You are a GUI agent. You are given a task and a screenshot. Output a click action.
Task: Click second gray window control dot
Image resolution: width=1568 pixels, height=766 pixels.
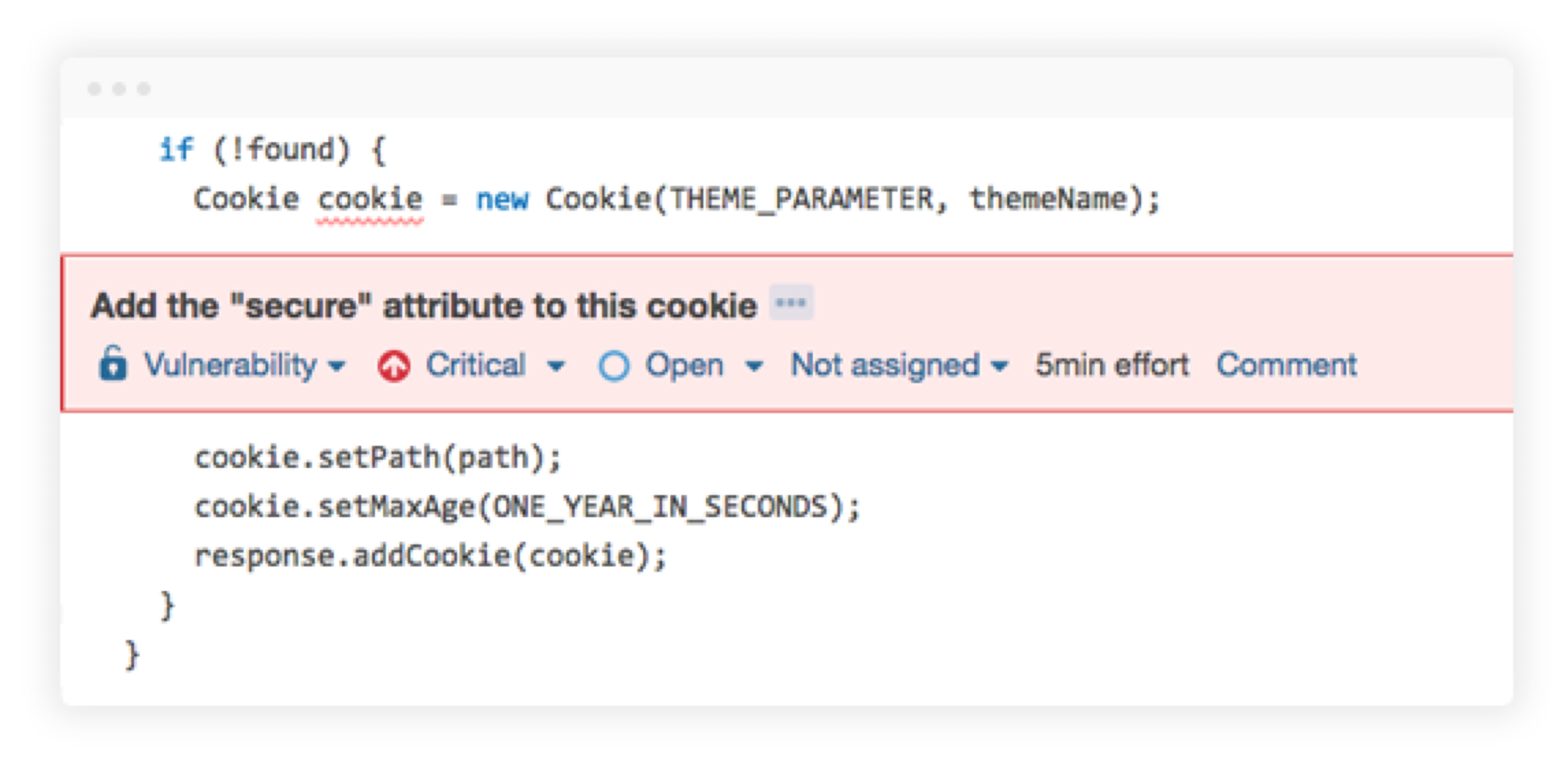coord(119,89)
